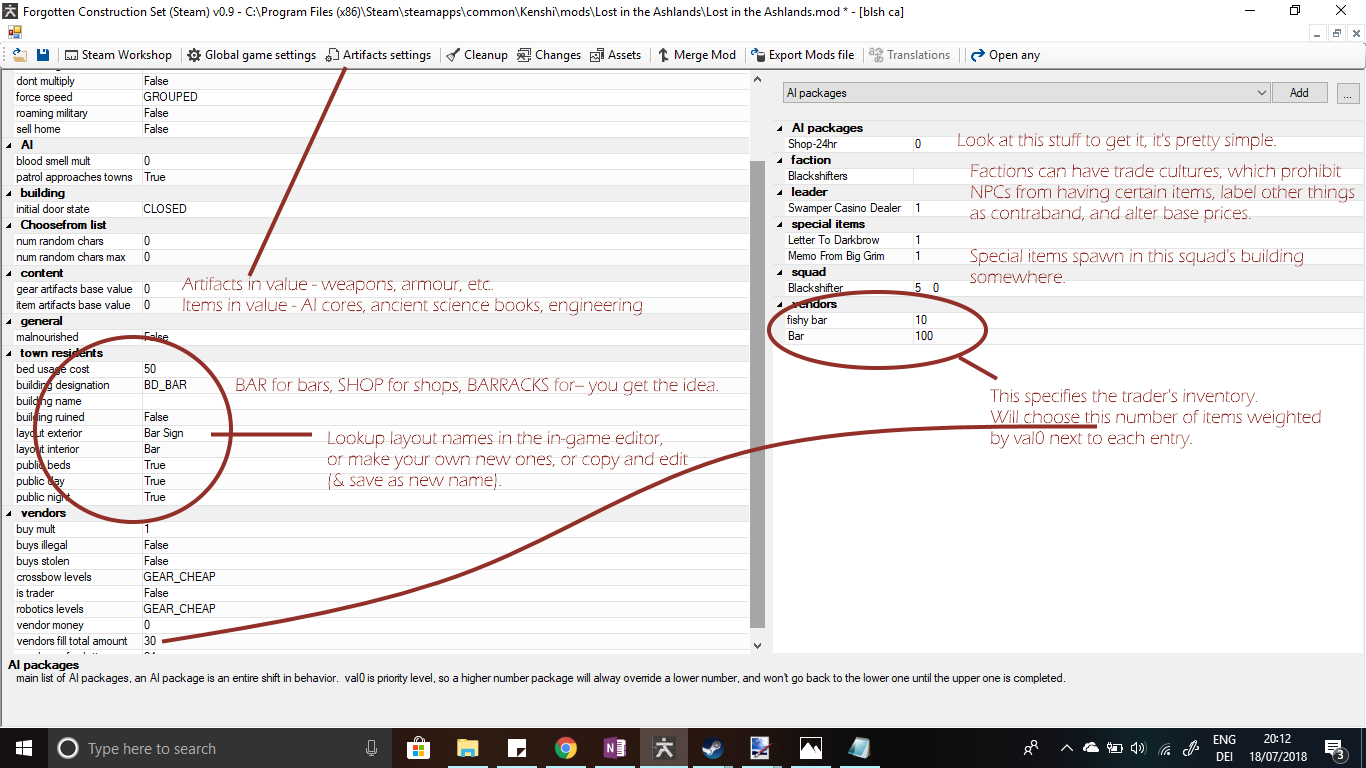Click Export Mods file

coord(803,55)
